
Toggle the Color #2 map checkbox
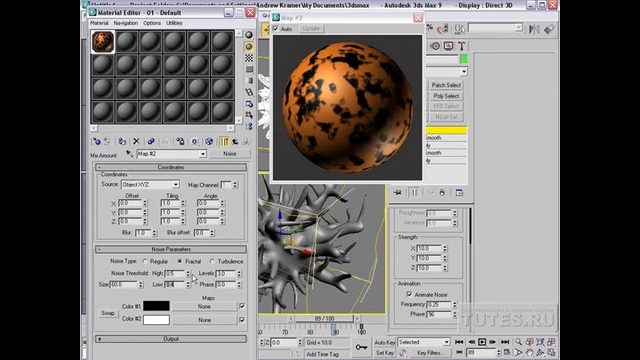242,320
